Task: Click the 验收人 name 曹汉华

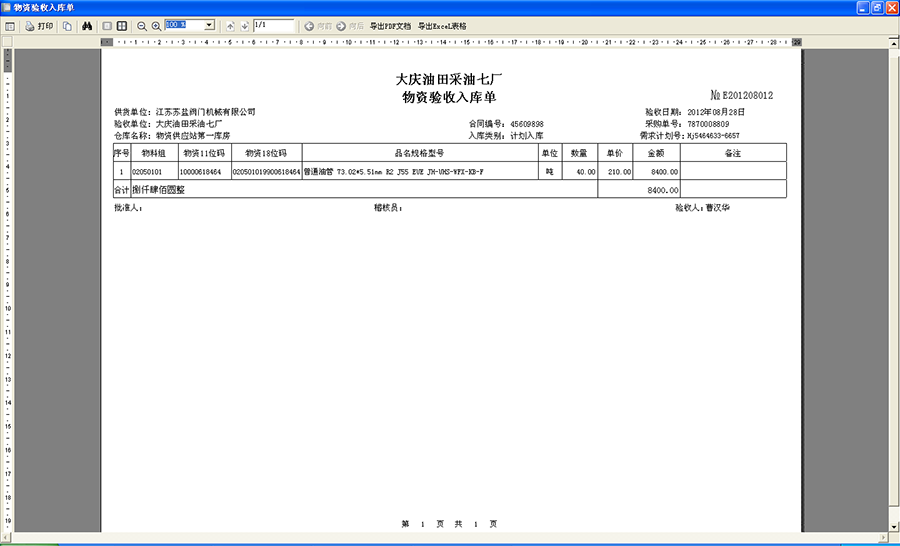Action: pos(717,208)
